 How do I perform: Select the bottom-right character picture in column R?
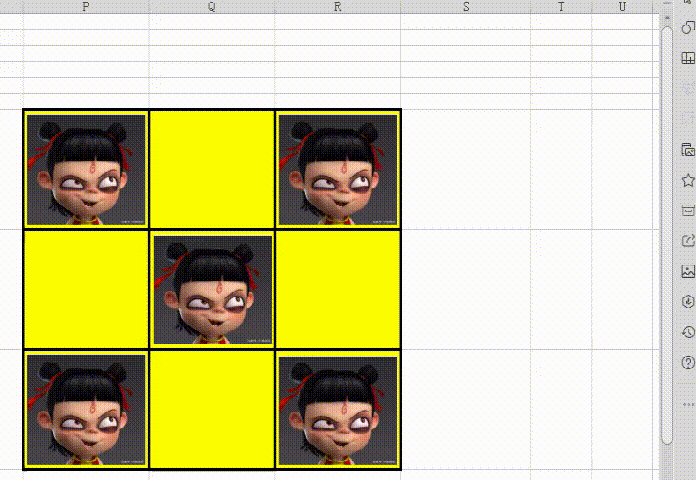338,409
